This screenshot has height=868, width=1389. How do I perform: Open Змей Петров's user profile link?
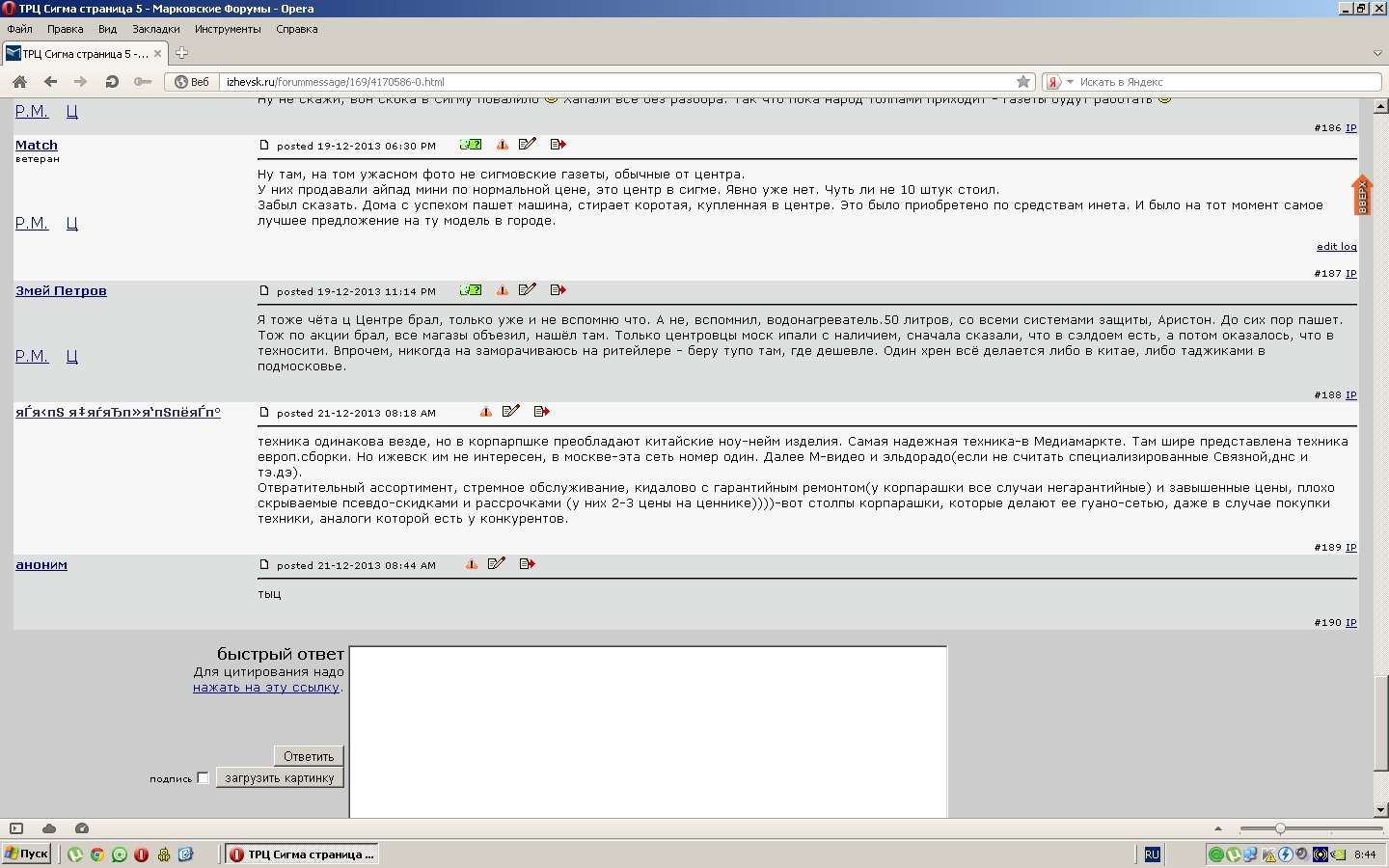click(x=61, y=291)
